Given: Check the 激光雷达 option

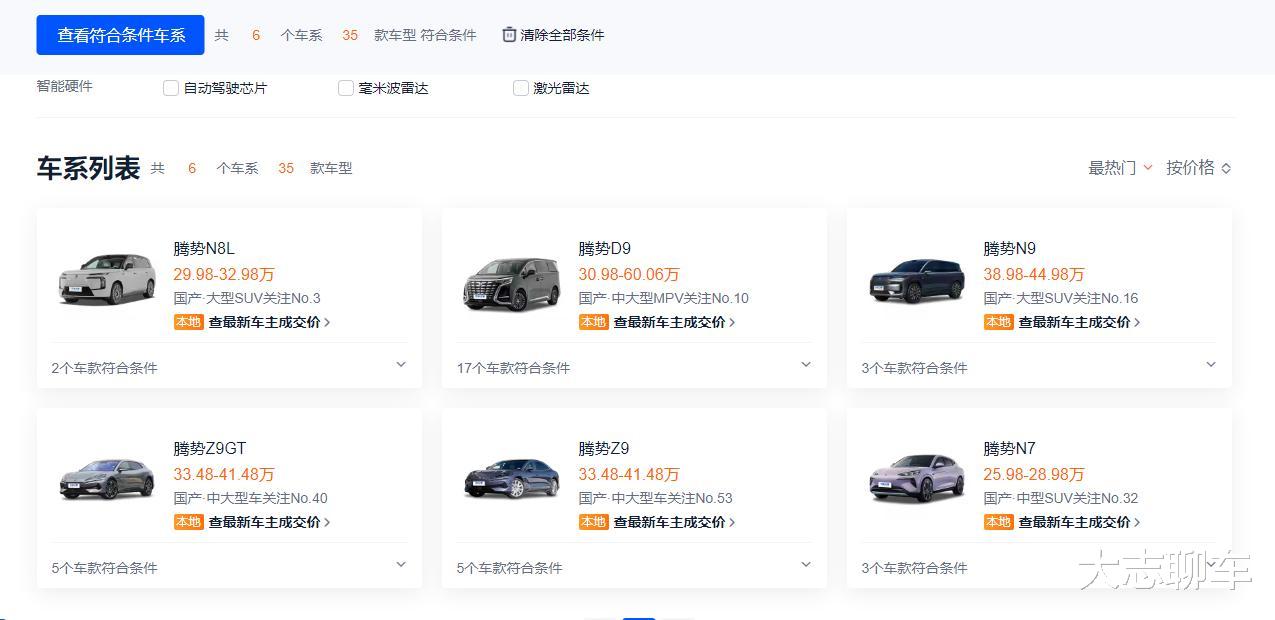Looking at the screenshot, I should click(x=521, y=88).
